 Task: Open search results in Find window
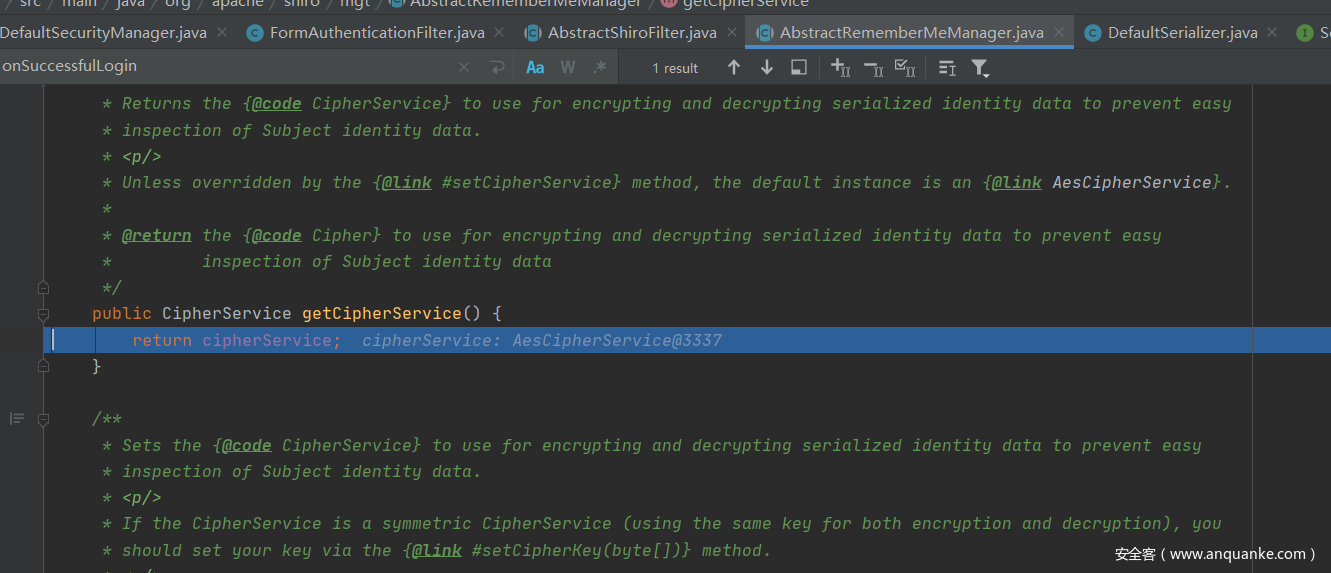click(799, 67)
